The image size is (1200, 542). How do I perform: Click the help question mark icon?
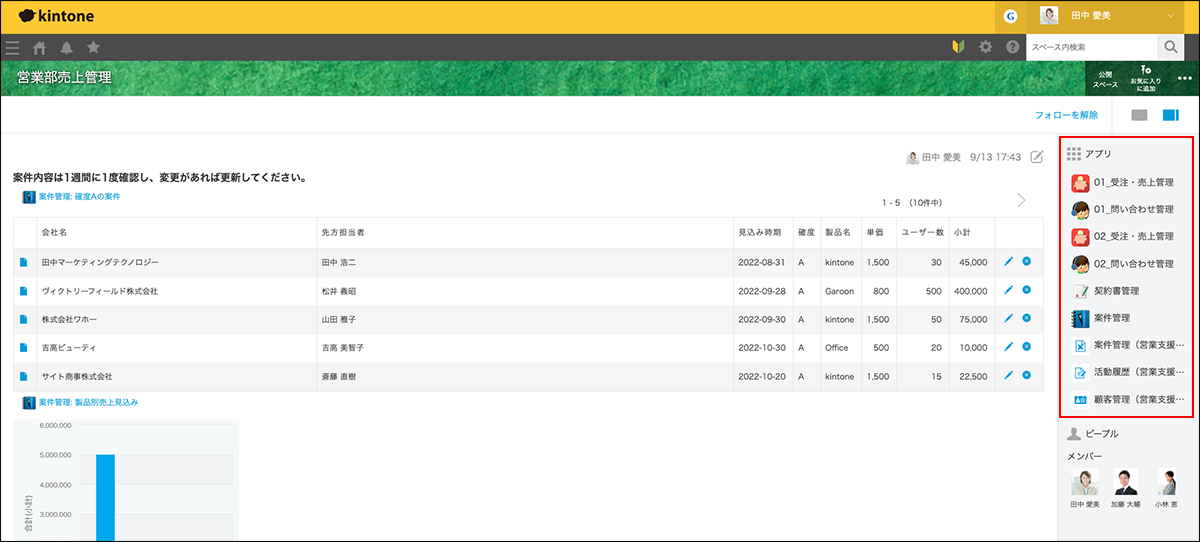[1012, 47]
